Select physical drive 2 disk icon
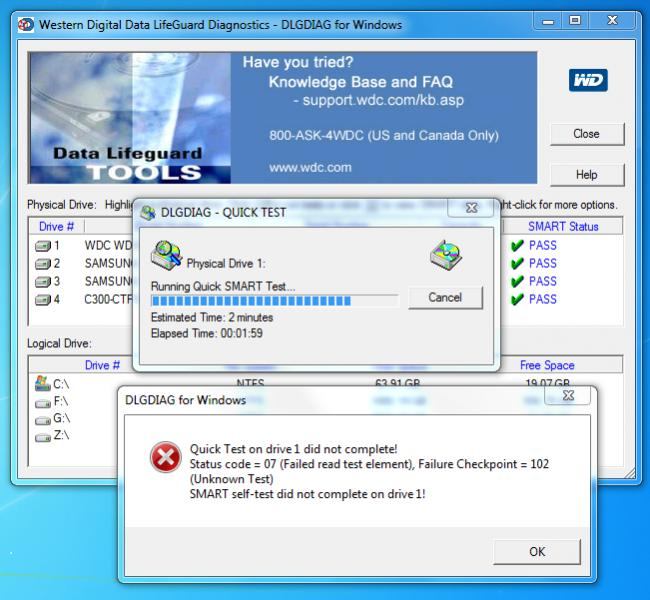 pyautogui.click(x=43, y=264)
